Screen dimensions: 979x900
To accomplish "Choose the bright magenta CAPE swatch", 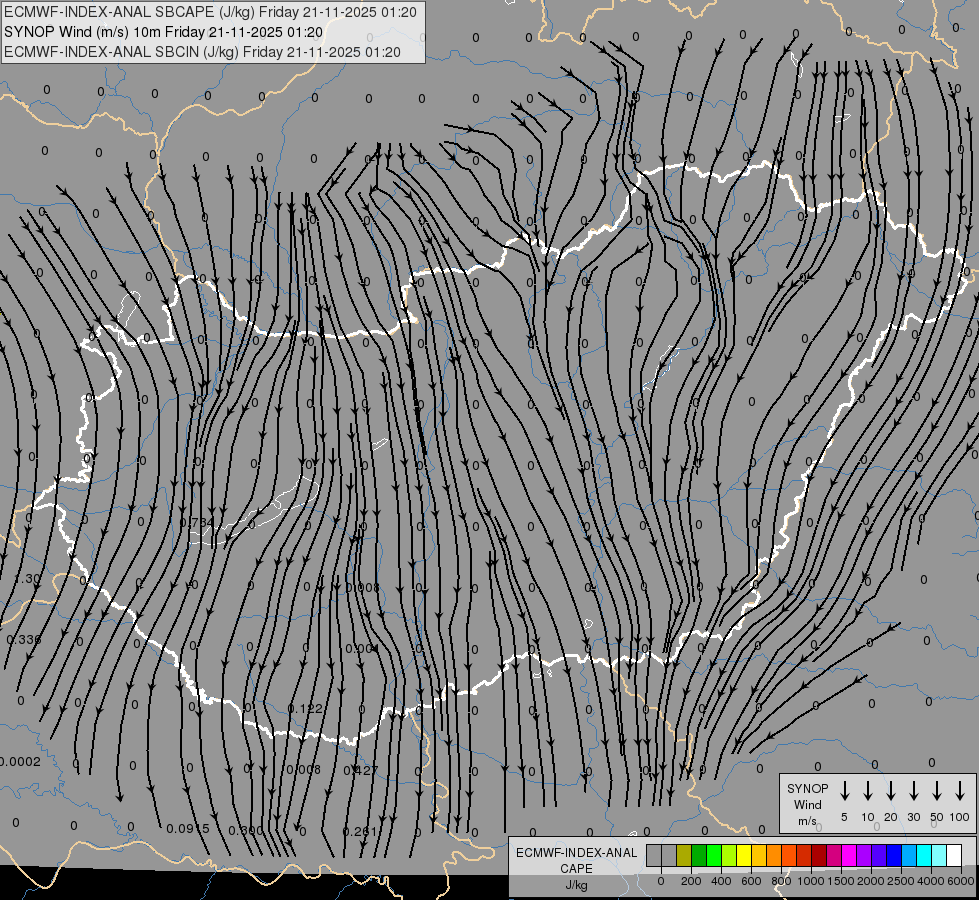I will coord(849,855).
